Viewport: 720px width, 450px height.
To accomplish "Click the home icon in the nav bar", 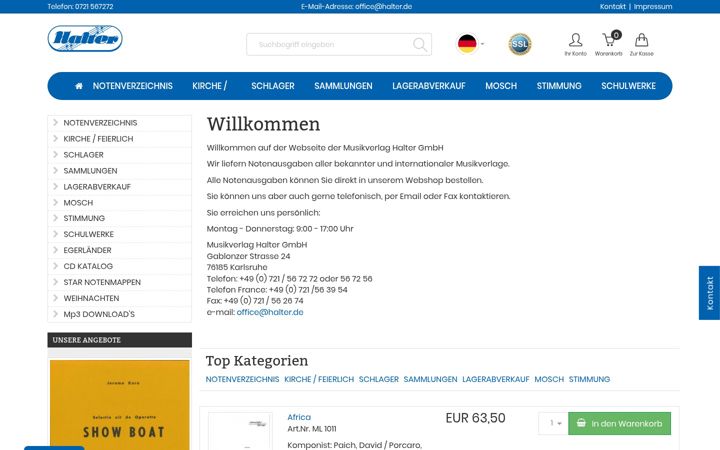I will pyautogui.click(x=79, y=86).
